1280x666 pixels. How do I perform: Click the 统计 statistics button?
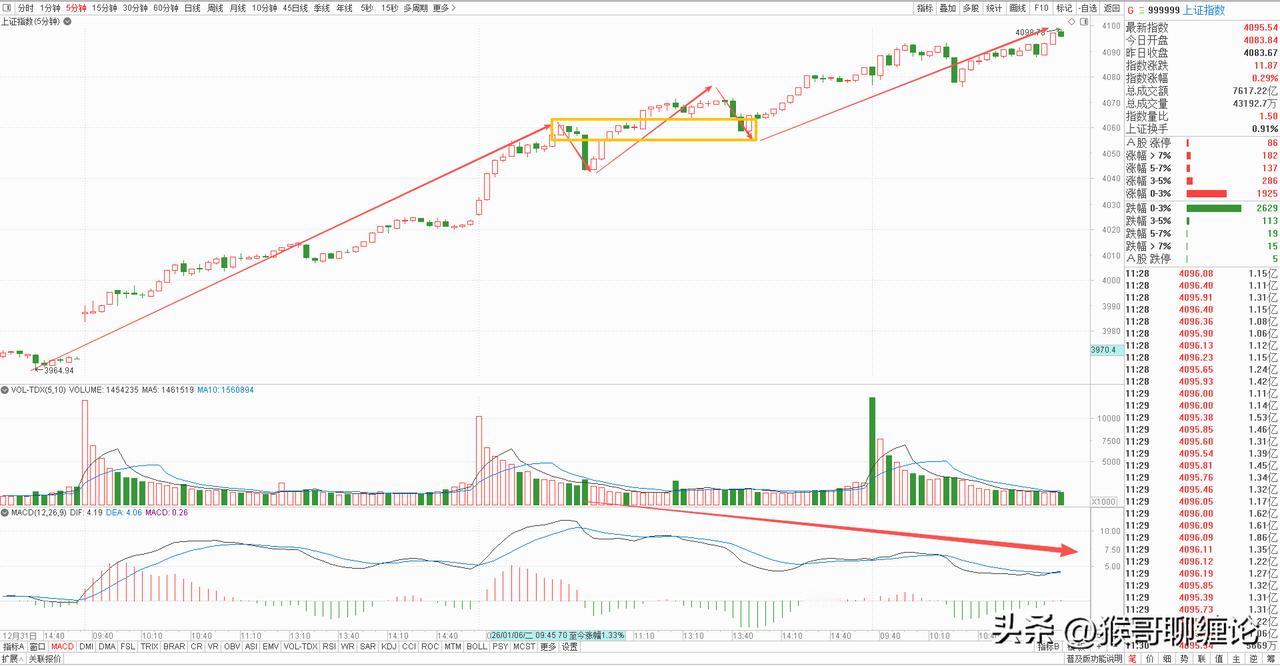(x=994, y=8)
